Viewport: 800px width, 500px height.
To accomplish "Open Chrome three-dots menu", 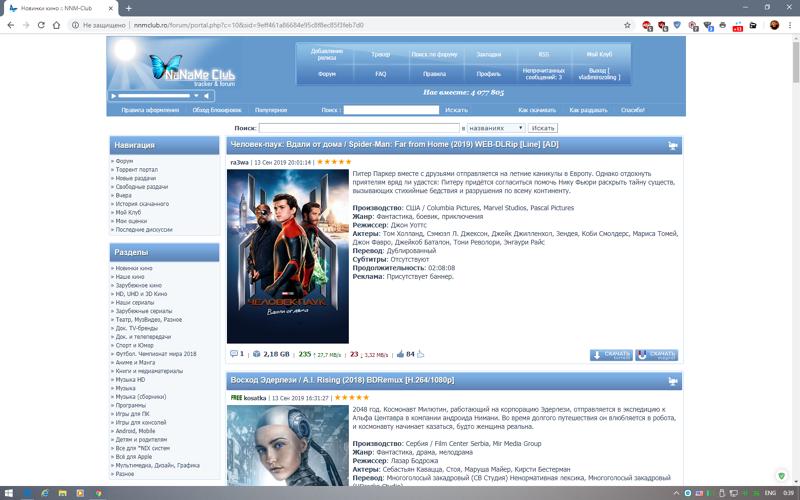I will pos(790,25).
